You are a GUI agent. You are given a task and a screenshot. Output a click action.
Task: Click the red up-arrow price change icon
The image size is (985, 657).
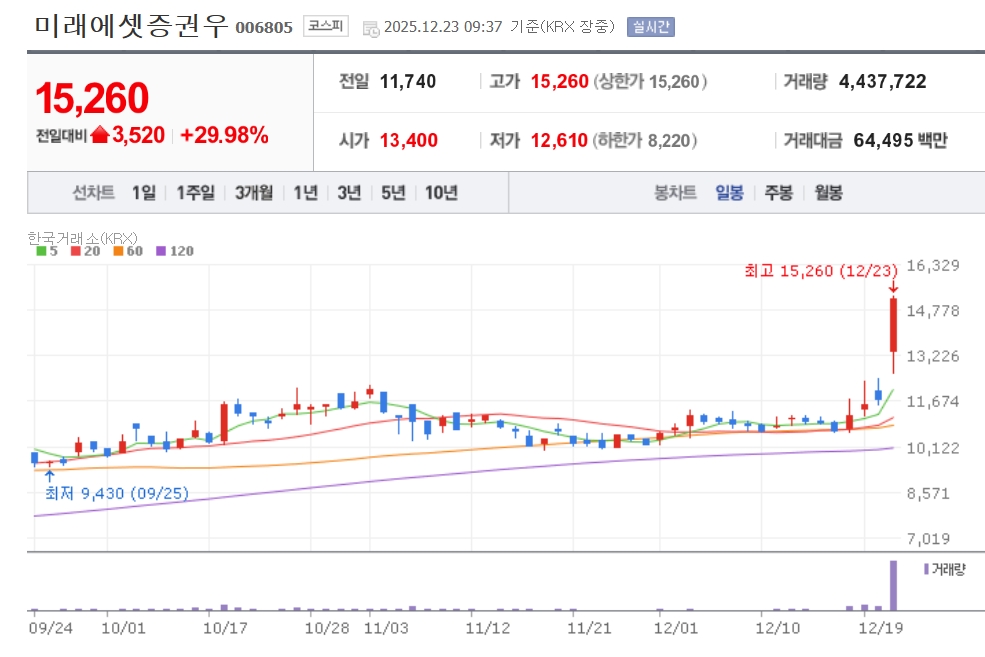100,134
